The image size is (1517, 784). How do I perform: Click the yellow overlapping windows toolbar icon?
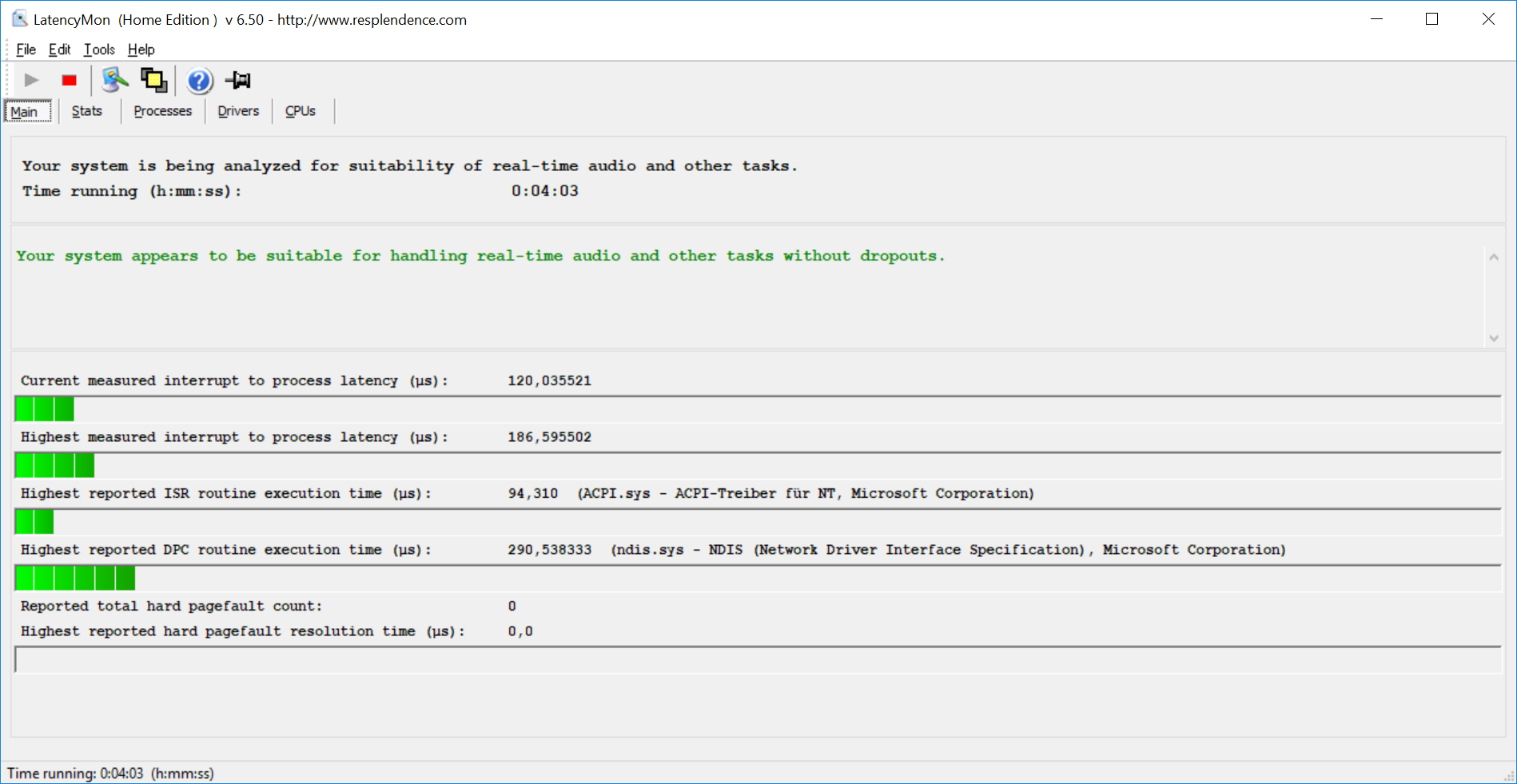coord(153,80)
